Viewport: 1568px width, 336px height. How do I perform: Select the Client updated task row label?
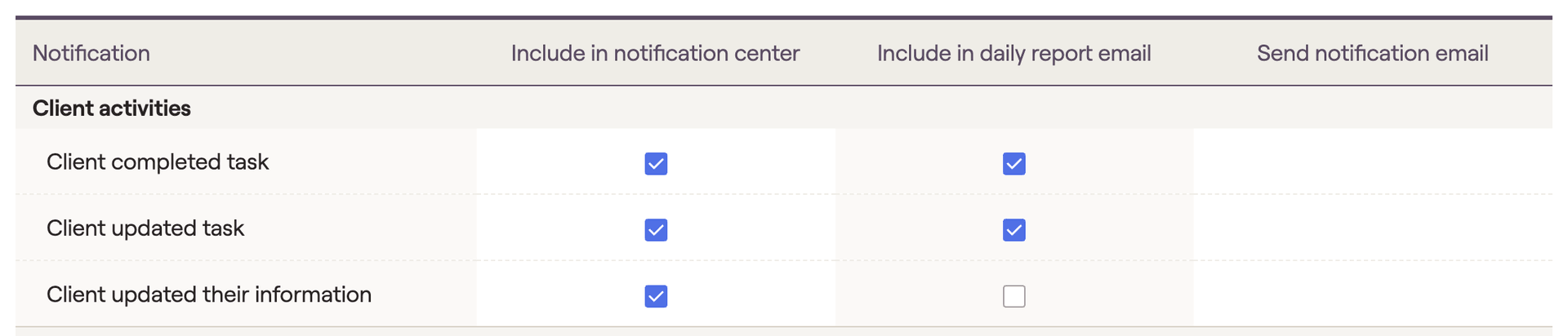point(145,228)
